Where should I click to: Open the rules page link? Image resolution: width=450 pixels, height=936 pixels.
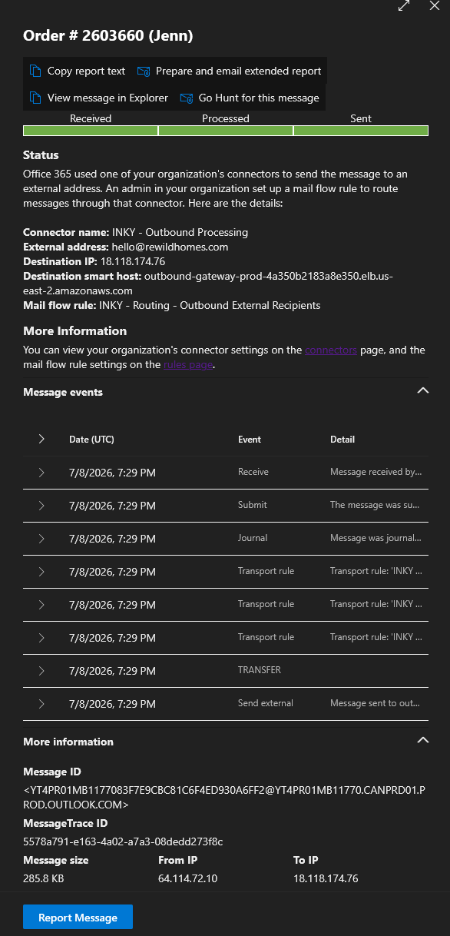coord(187,364)
